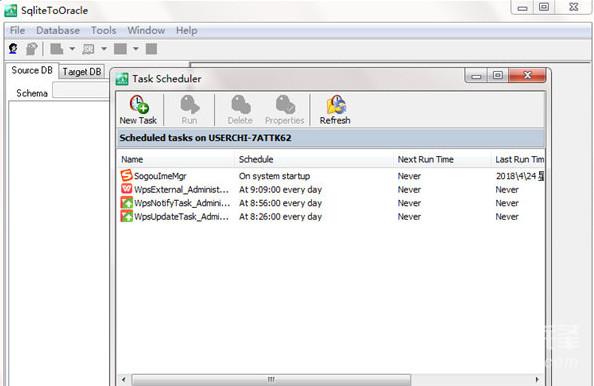Click the scroll left arrow in task list
This screenshot has height=386, width=594.
point(124,379)
